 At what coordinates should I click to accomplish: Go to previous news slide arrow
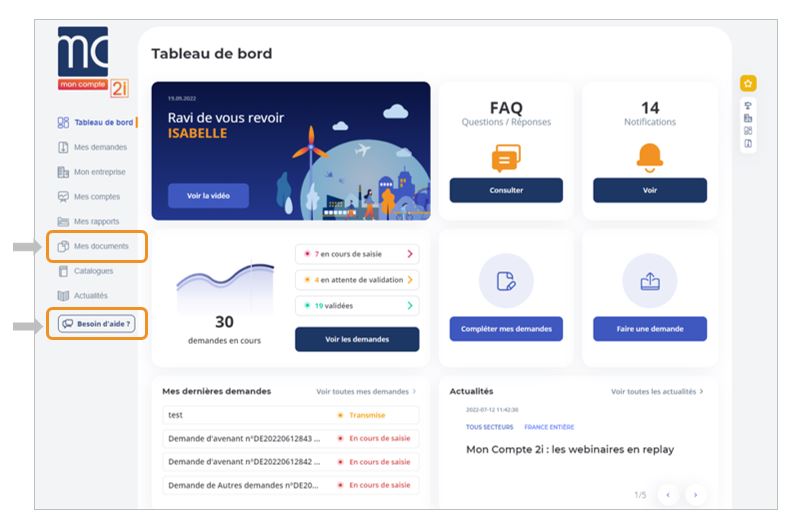pyautogui.click(x=669, y=494)
